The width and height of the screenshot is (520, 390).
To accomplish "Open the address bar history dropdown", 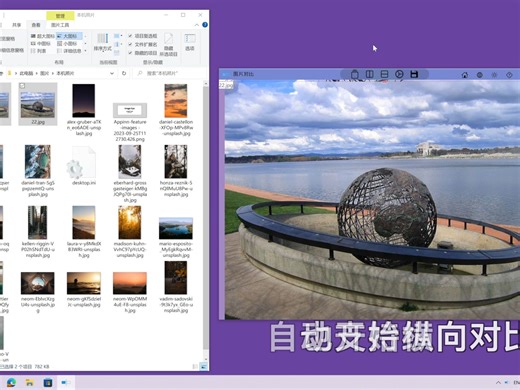I will (112, 73).
